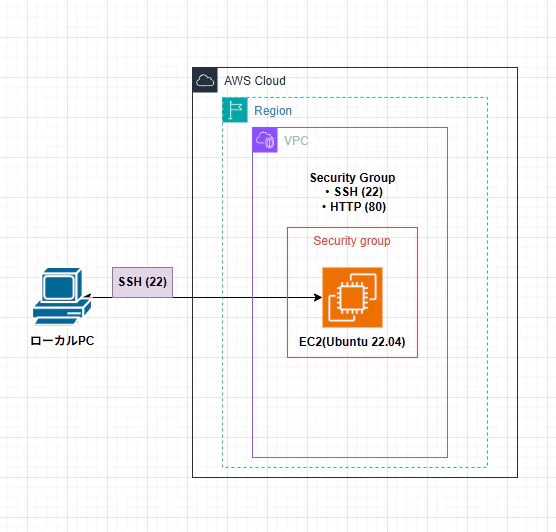This screenshot has height=532, width=556.
Task: Select the purple VPC icon
Action: (265, 140)
